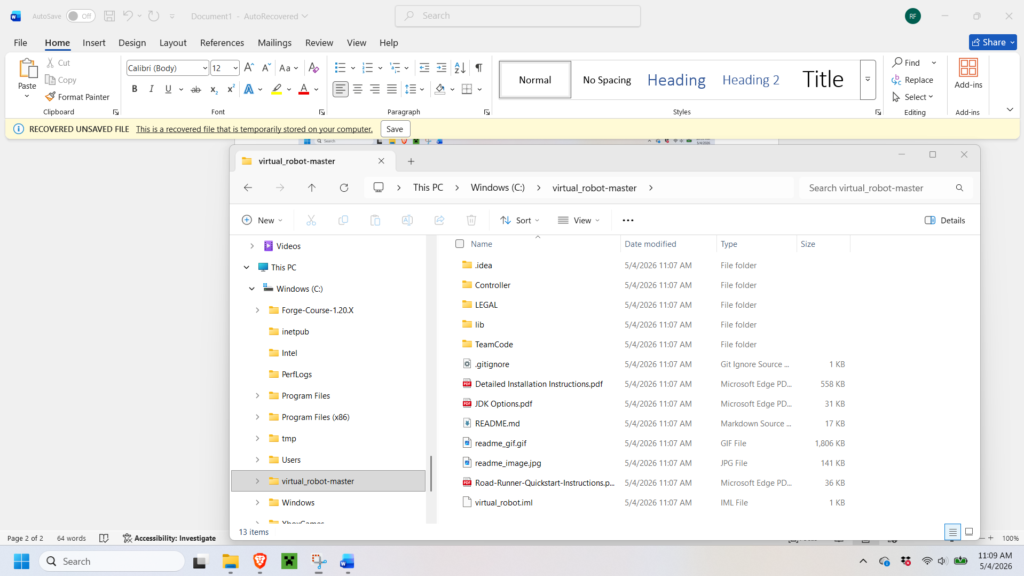
Task: Open the Add-ins icon in the ribbon
Action: (x=968, y=73)
